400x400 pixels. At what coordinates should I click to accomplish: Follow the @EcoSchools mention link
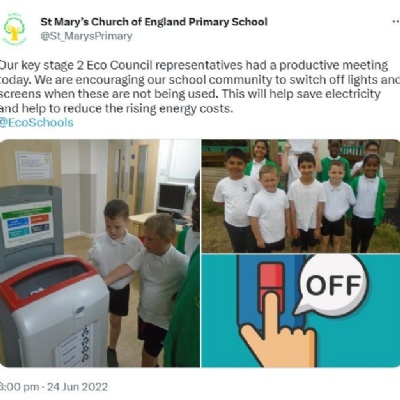pos(36,122)
